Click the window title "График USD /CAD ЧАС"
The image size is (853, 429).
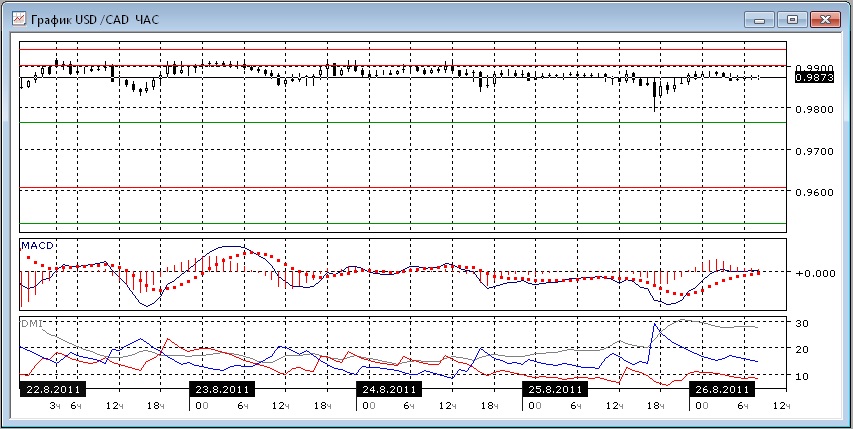pos(95,20)
